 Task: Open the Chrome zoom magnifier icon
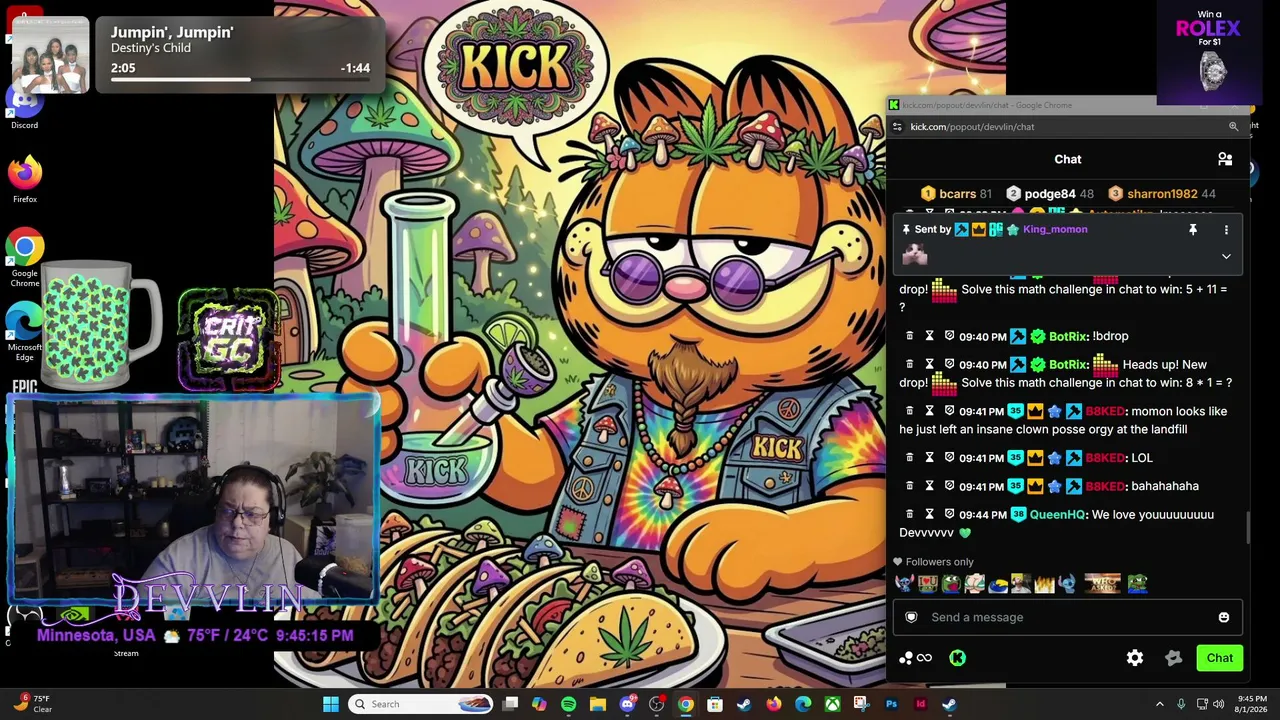coord(1233,127)
